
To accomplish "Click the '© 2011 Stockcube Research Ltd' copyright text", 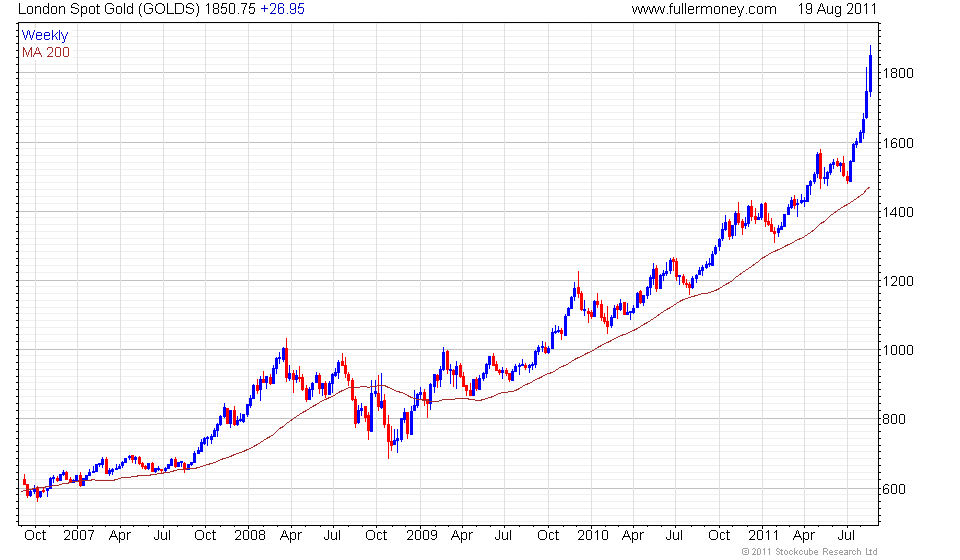I will click(x=809, y=552).
